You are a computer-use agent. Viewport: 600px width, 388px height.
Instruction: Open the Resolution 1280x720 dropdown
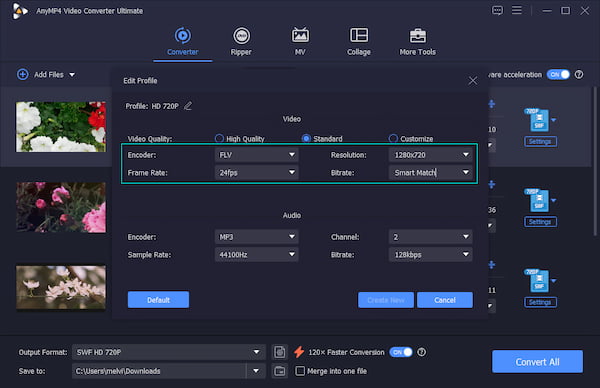click(431, 155)
